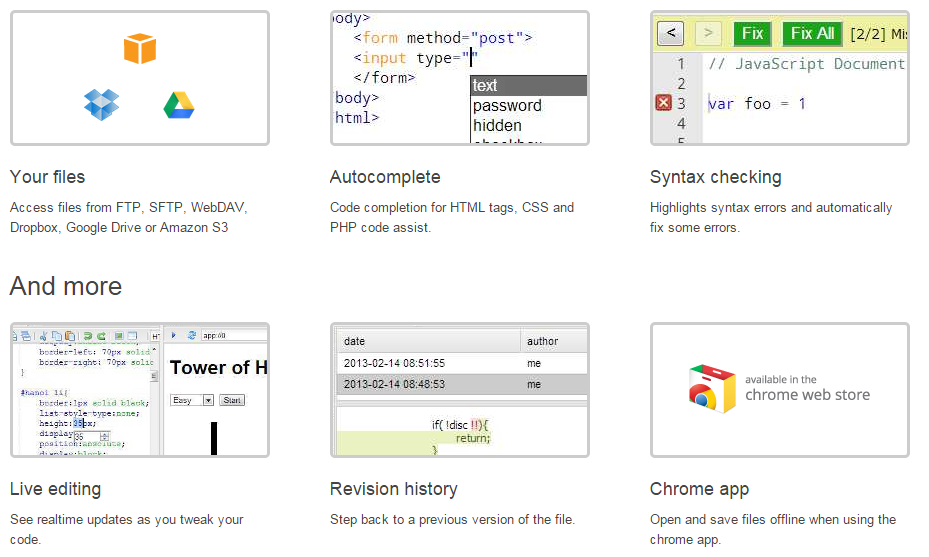Click the 'var foo = 1' code line

pyautogui.click(x=757, y=104)
